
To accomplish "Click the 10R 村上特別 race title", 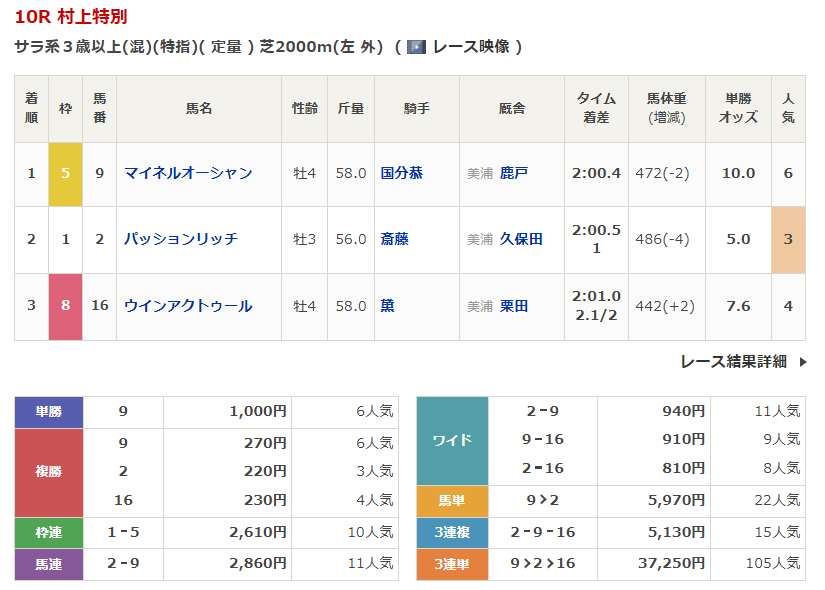I will pos(71,17).
